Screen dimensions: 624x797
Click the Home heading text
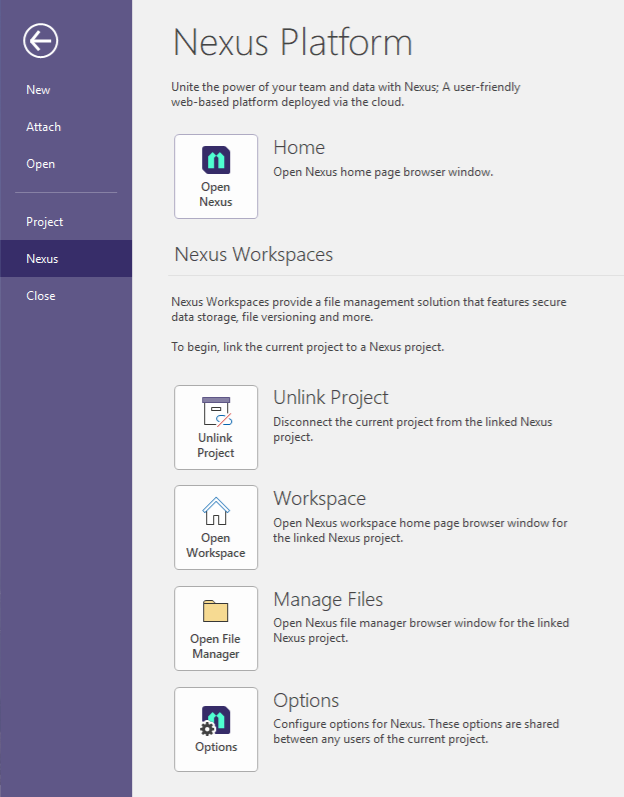point(299,147)
